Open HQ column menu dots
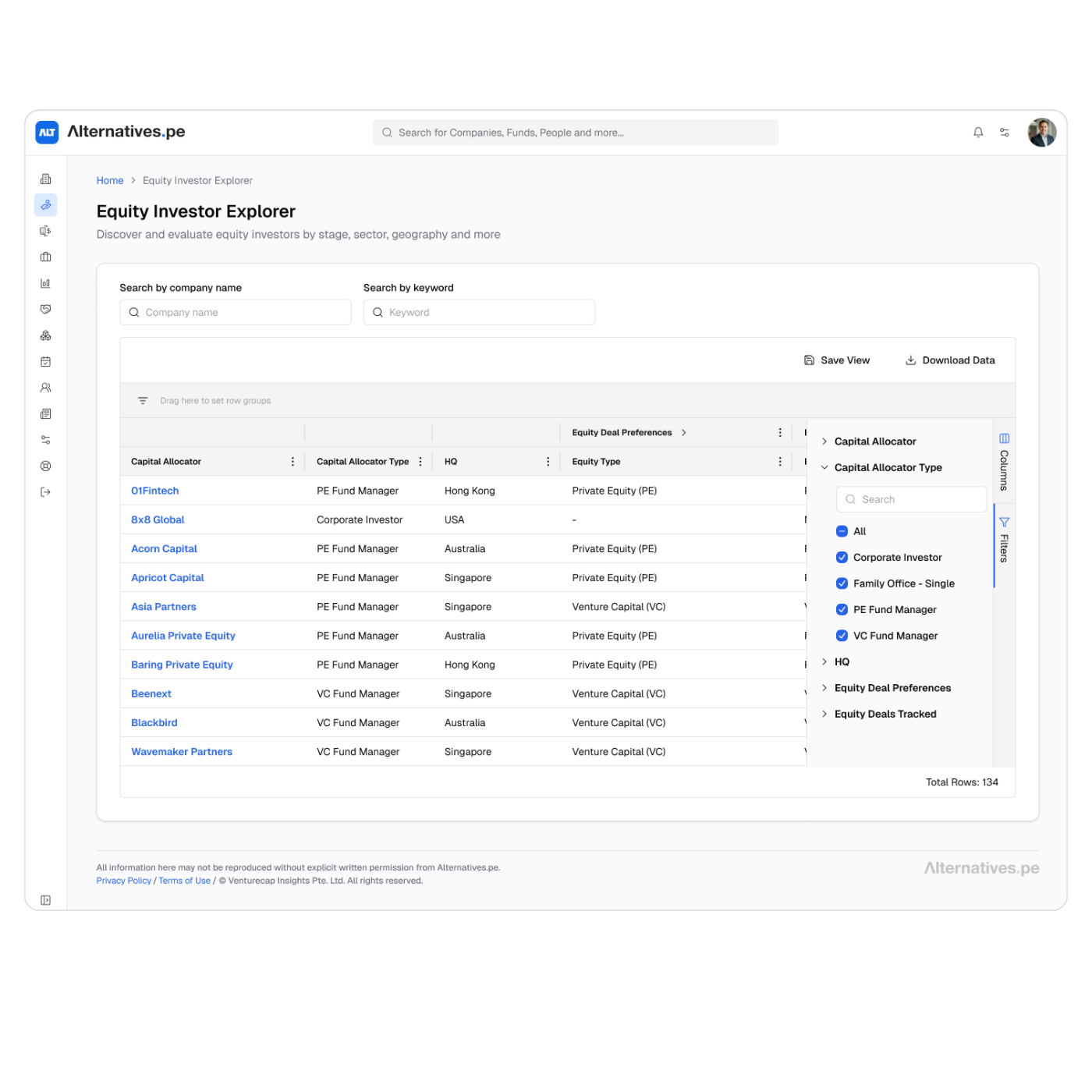The image size is (1092, 1092). click(548, 462)
